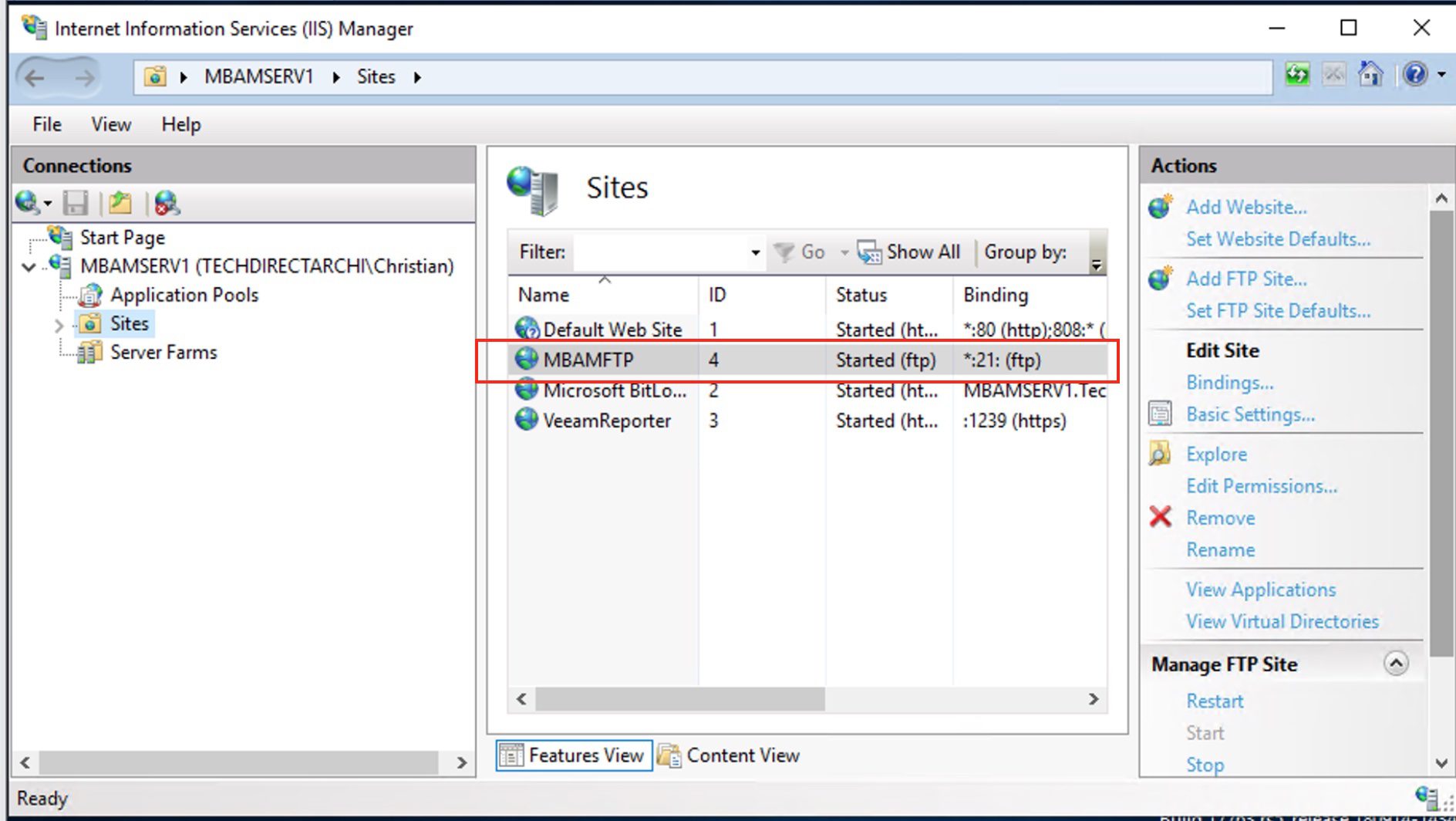Collapse the Manage FTP Site section

tap(1396, 664)
